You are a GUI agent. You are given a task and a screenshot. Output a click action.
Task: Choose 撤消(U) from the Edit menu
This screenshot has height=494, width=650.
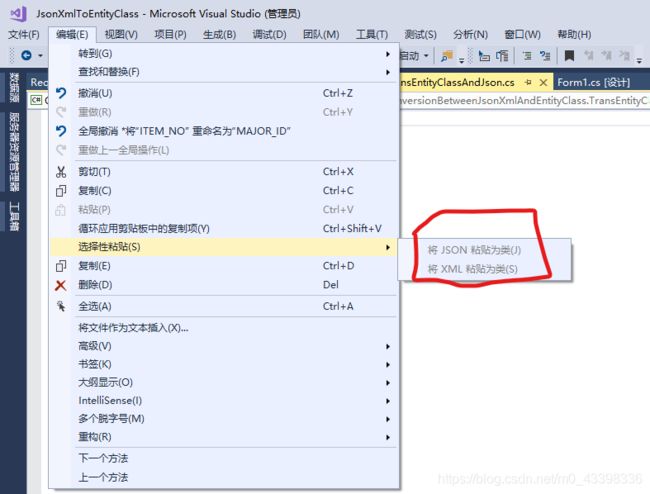223,93
